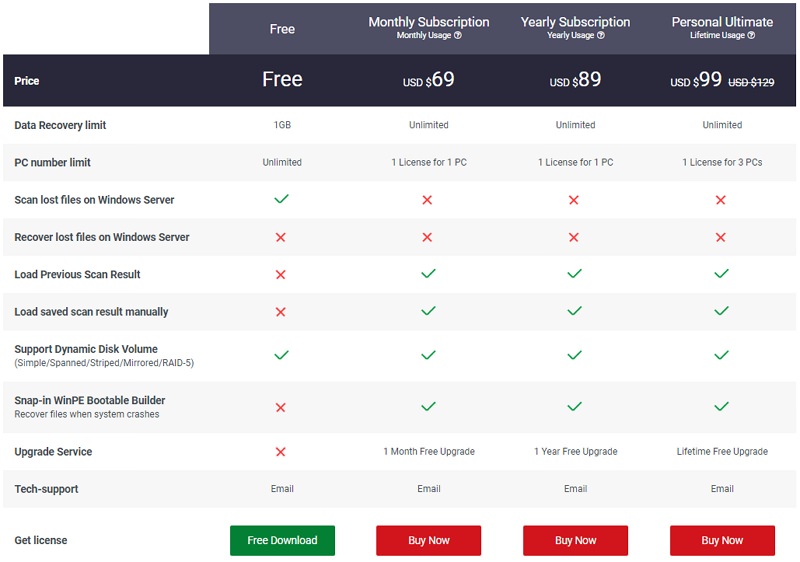Click the Ultimate checkmark for Load Previous Scan Result
The height and width of the screenshot is (562, 800).
721,273
